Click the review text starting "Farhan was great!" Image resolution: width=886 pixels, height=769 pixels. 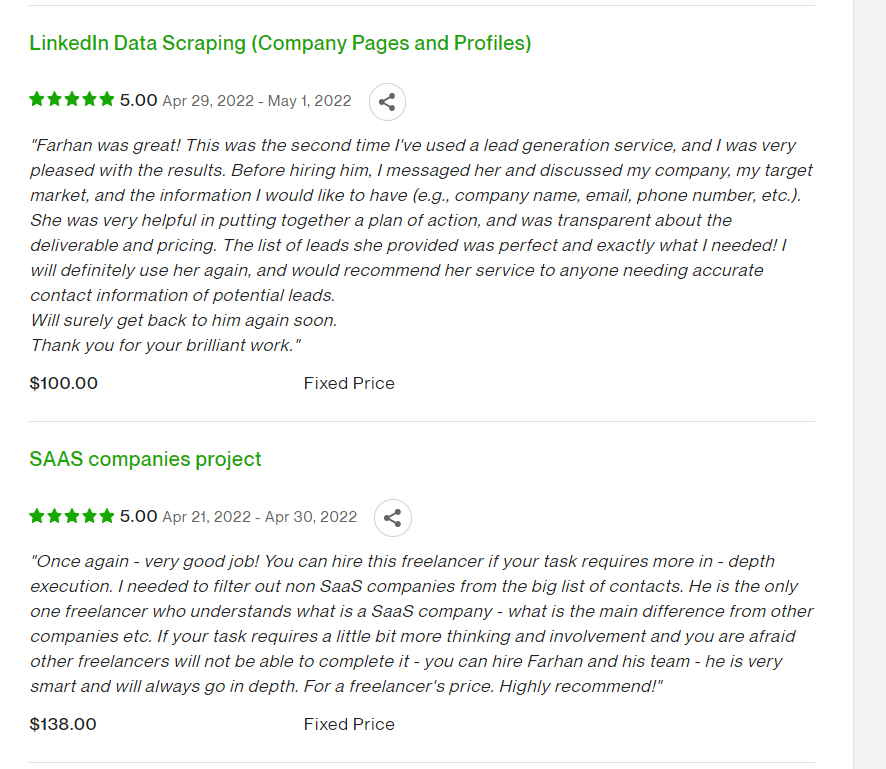[x=422, y=245]
